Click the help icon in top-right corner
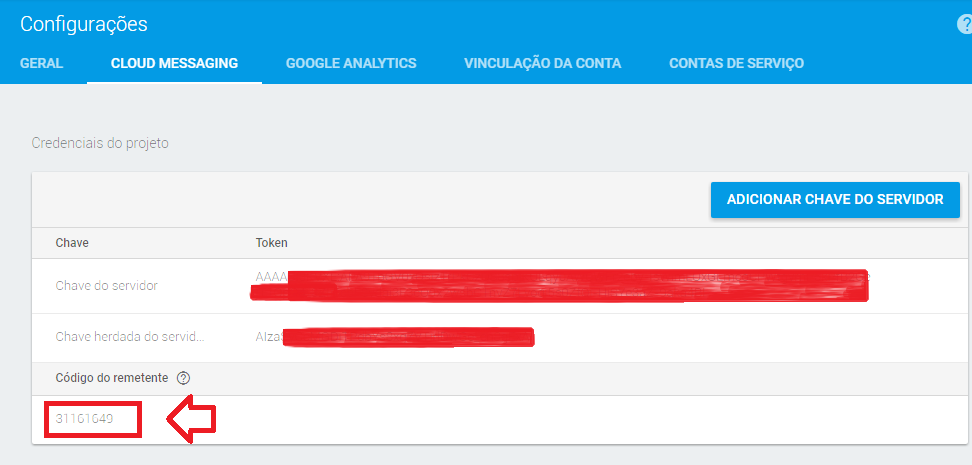Screen dimensions: 972x465 [x=964, y=24]
